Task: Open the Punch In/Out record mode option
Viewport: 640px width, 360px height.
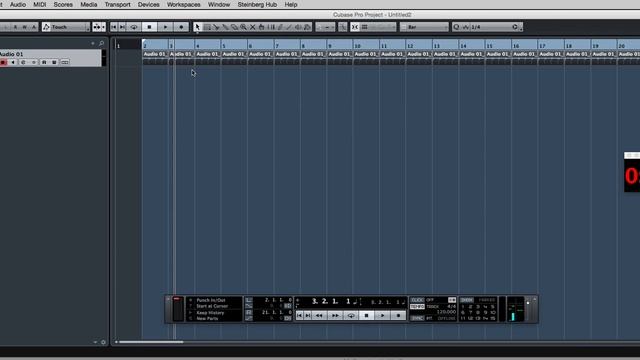Action: (x=211, y=300)
